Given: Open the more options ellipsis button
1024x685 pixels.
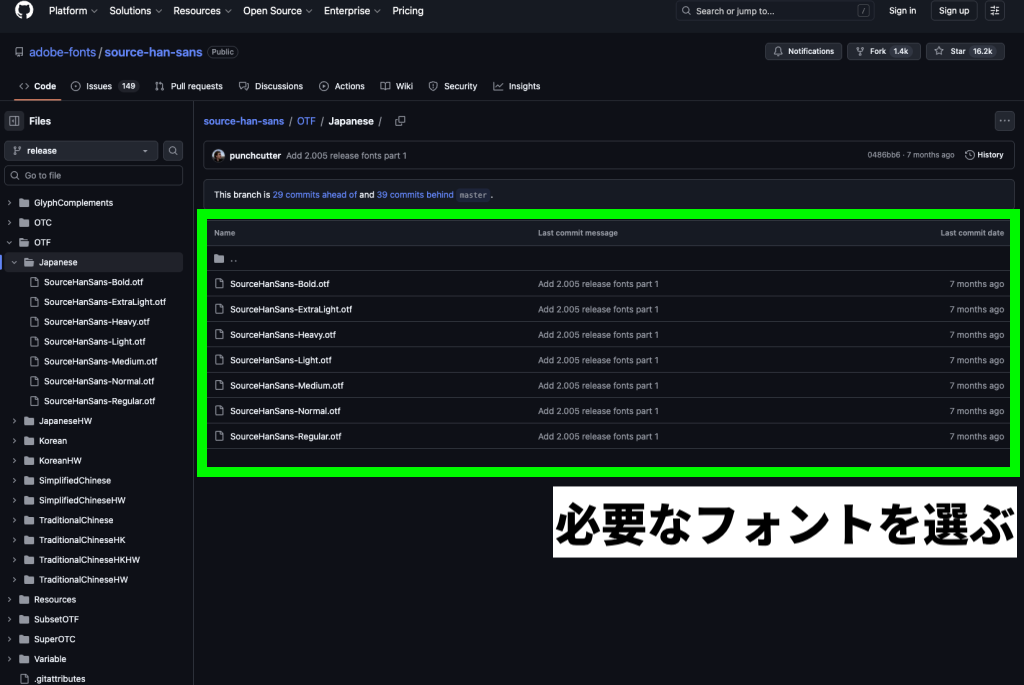Looking at the screenshot, I should point(1004,121).
